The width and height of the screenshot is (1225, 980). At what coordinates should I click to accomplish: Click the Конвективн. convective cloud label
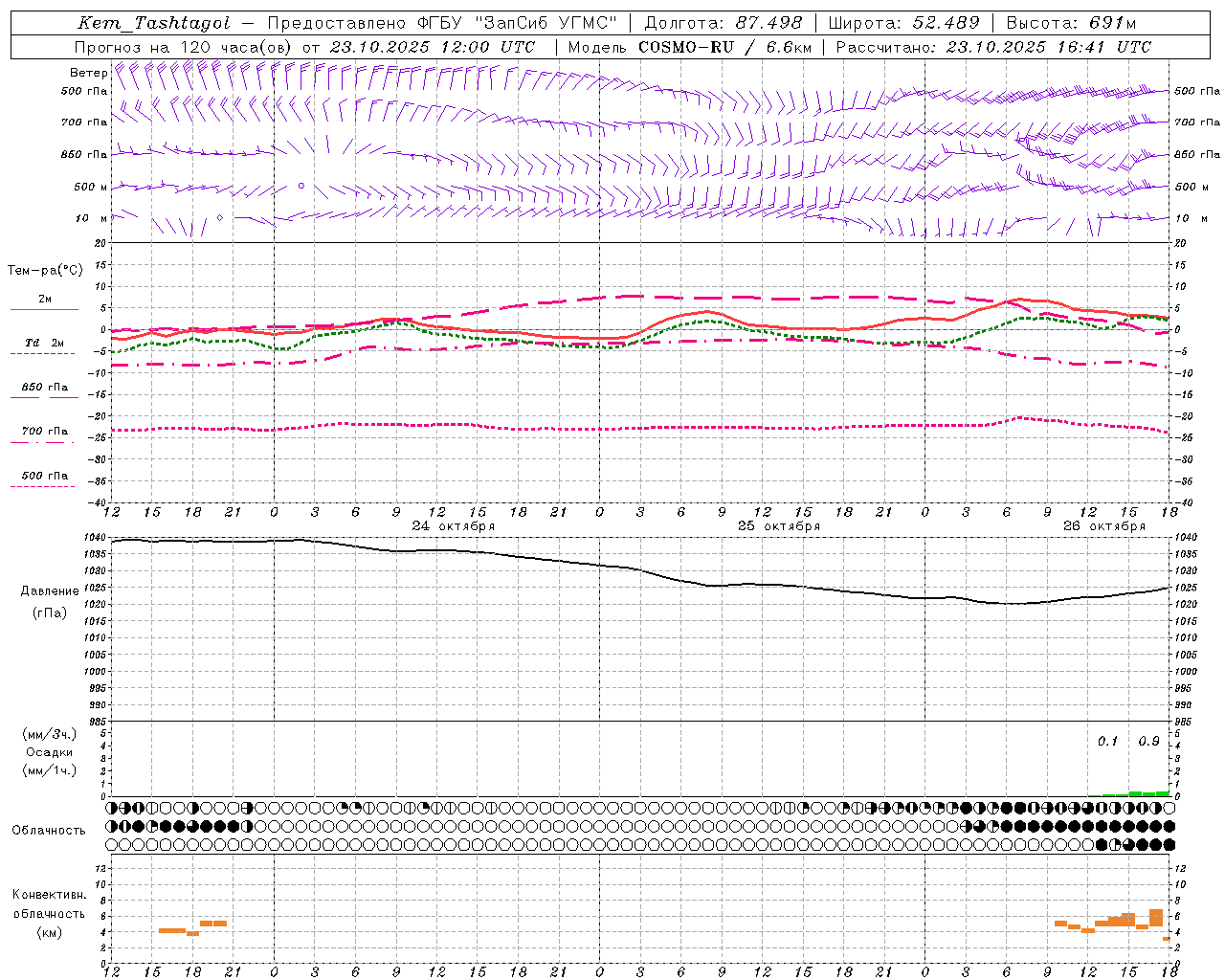50,895
